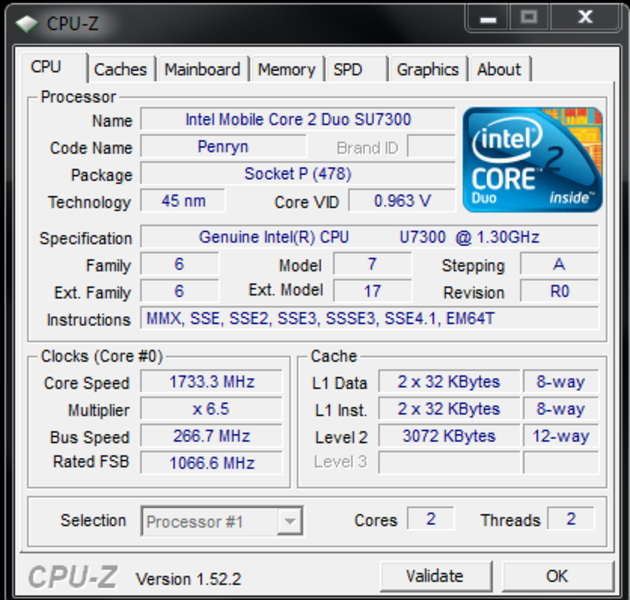Click the Specification field with U7300 @ 1.30GHz
Viewport: 630px width, 600px height.
(369, 237)
